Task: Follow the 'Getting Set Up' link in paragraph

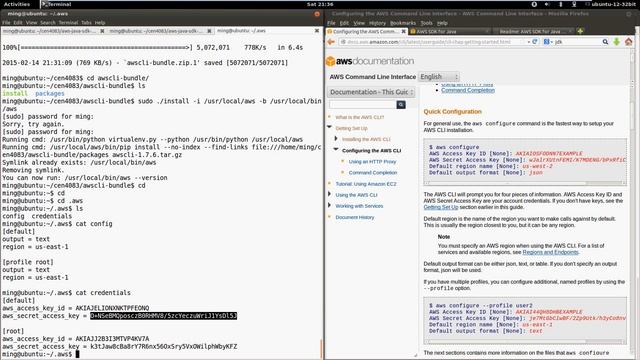Action: tap(441, 207)
